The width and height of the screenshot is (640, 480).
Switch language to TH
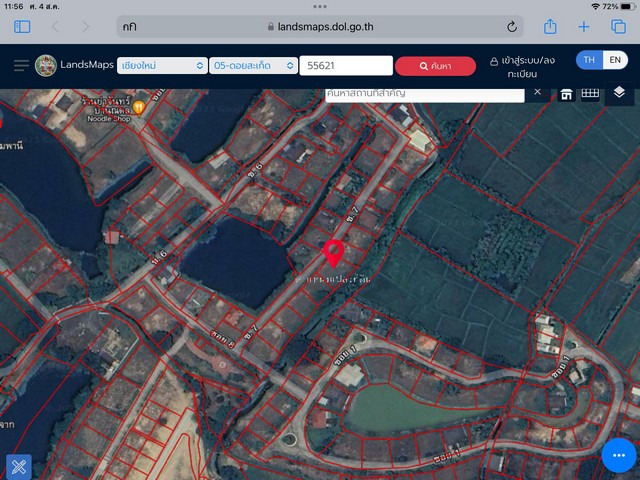click(x=589, y=60)
